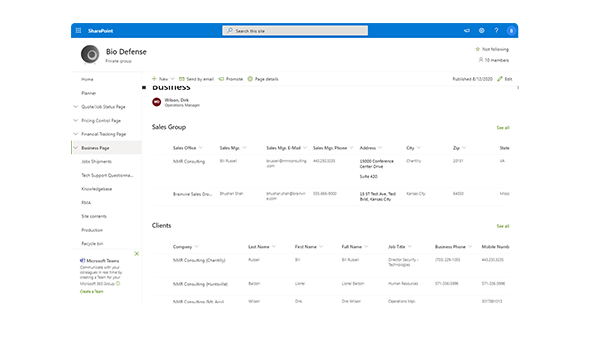
Task: Toggle Not following star
Action: tap(477, 49)
